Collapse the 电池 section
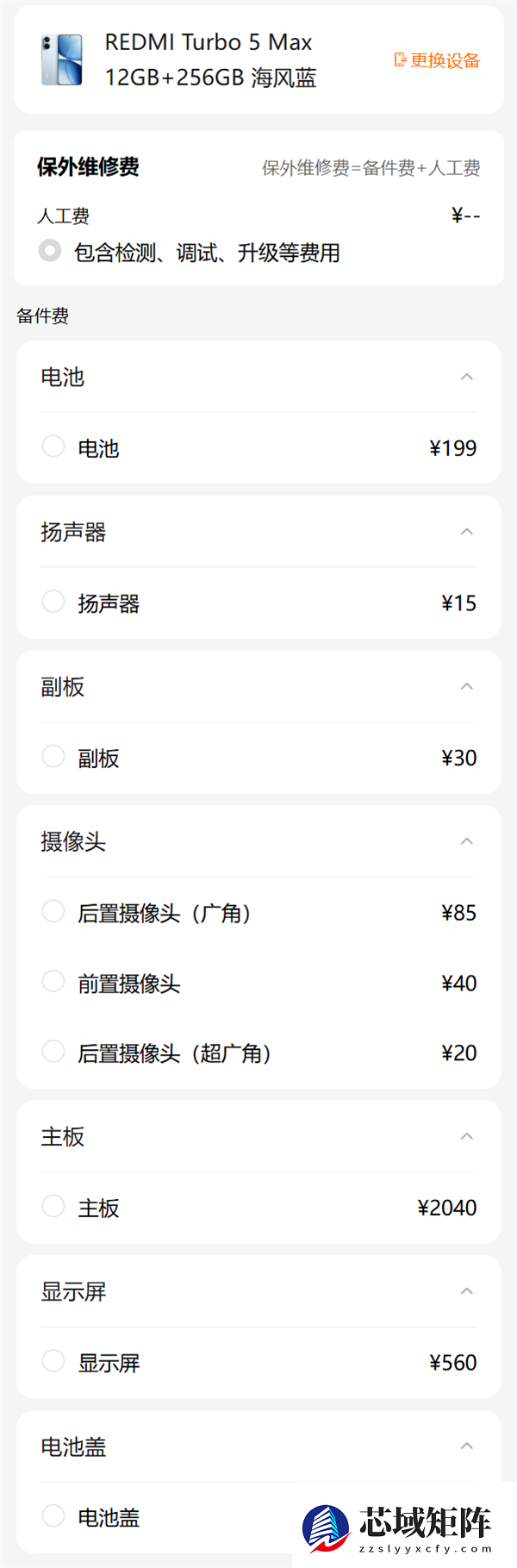Viewport: 517px width, 1568px height. (466, 376)
